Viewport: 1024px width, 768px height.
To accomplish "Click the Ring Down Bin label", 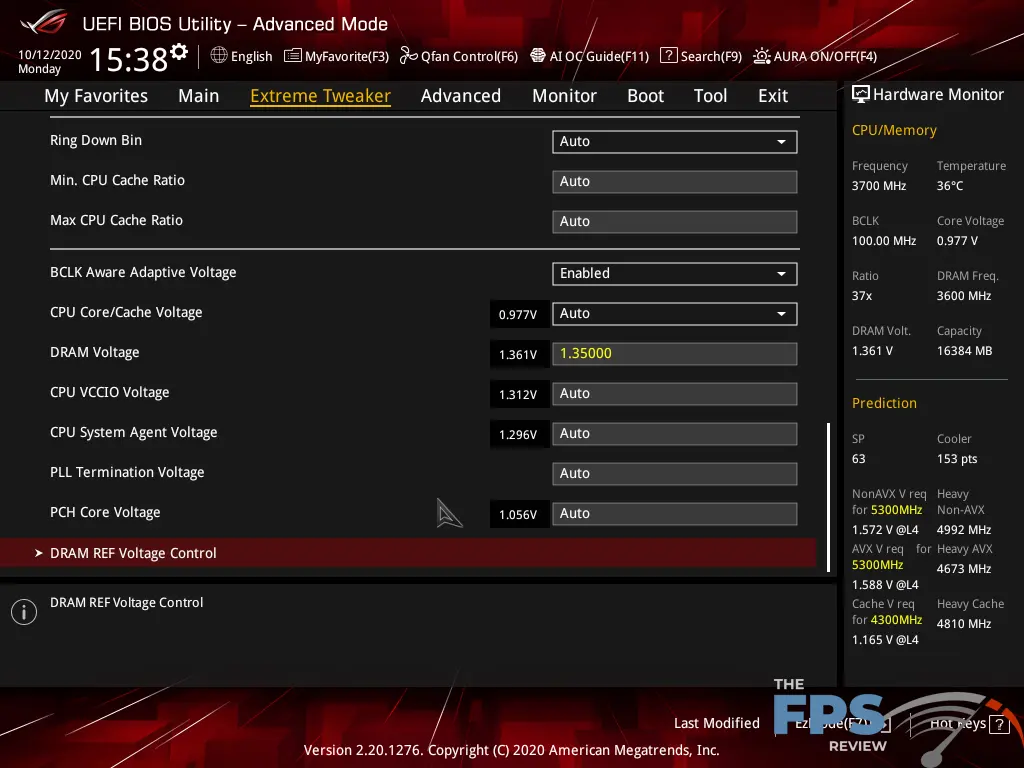I will pyautogui.click(x=96, y=140).
